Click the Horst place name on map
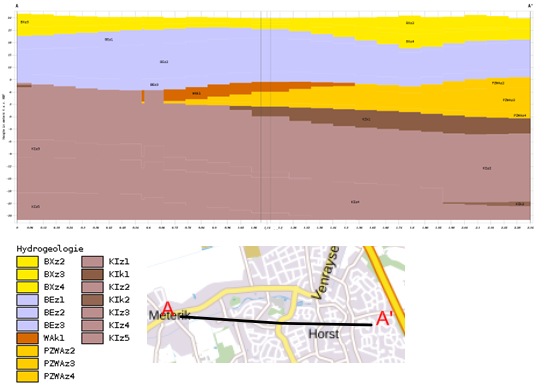Image resolution: width=536 pixels, height=385 pixels. [x=324, y=334]
